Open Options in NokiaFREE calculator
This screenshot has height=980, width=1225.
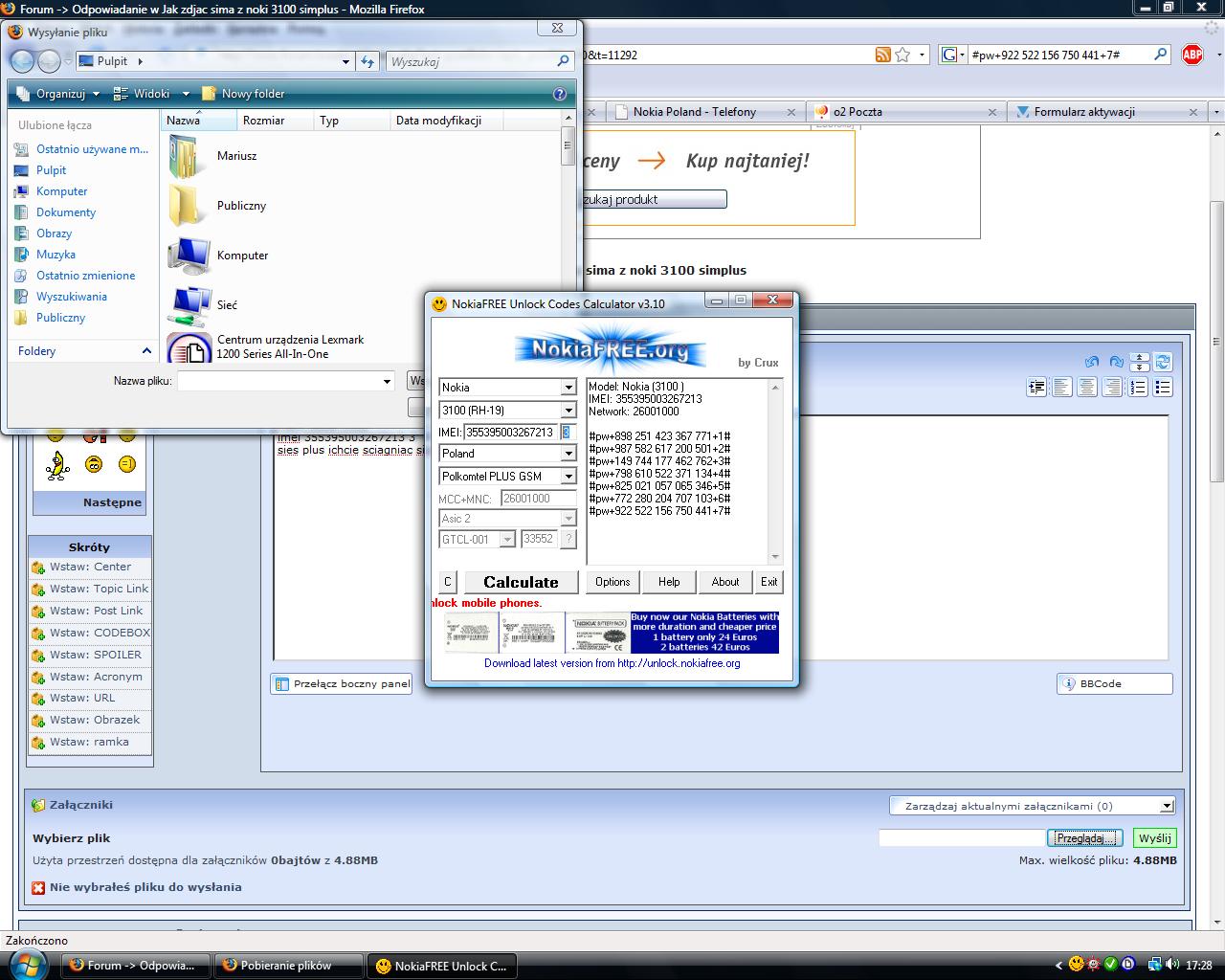click(612, 582)
